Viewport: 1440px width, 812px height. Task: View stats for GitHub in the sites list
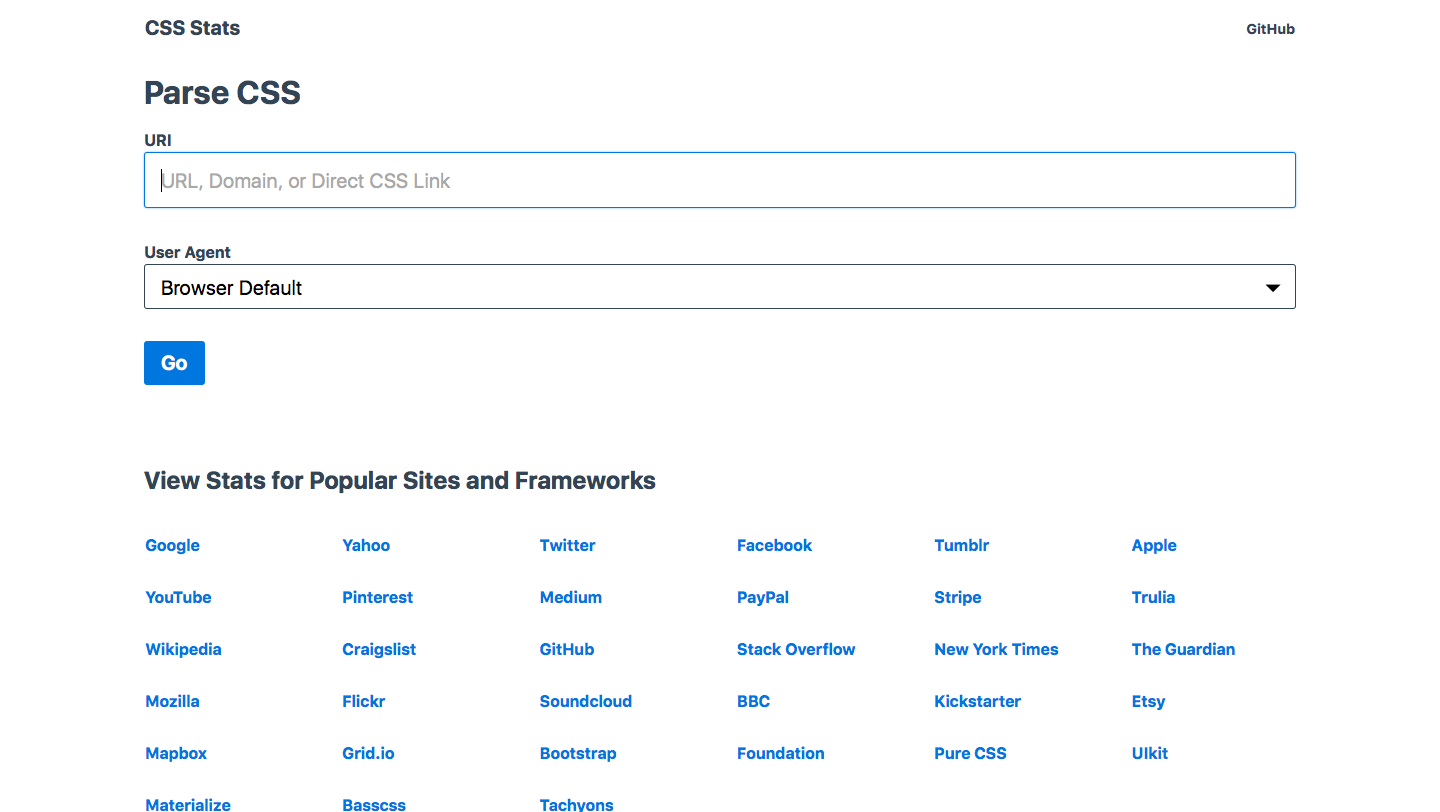pyautogui.click(x=567, y=649)
